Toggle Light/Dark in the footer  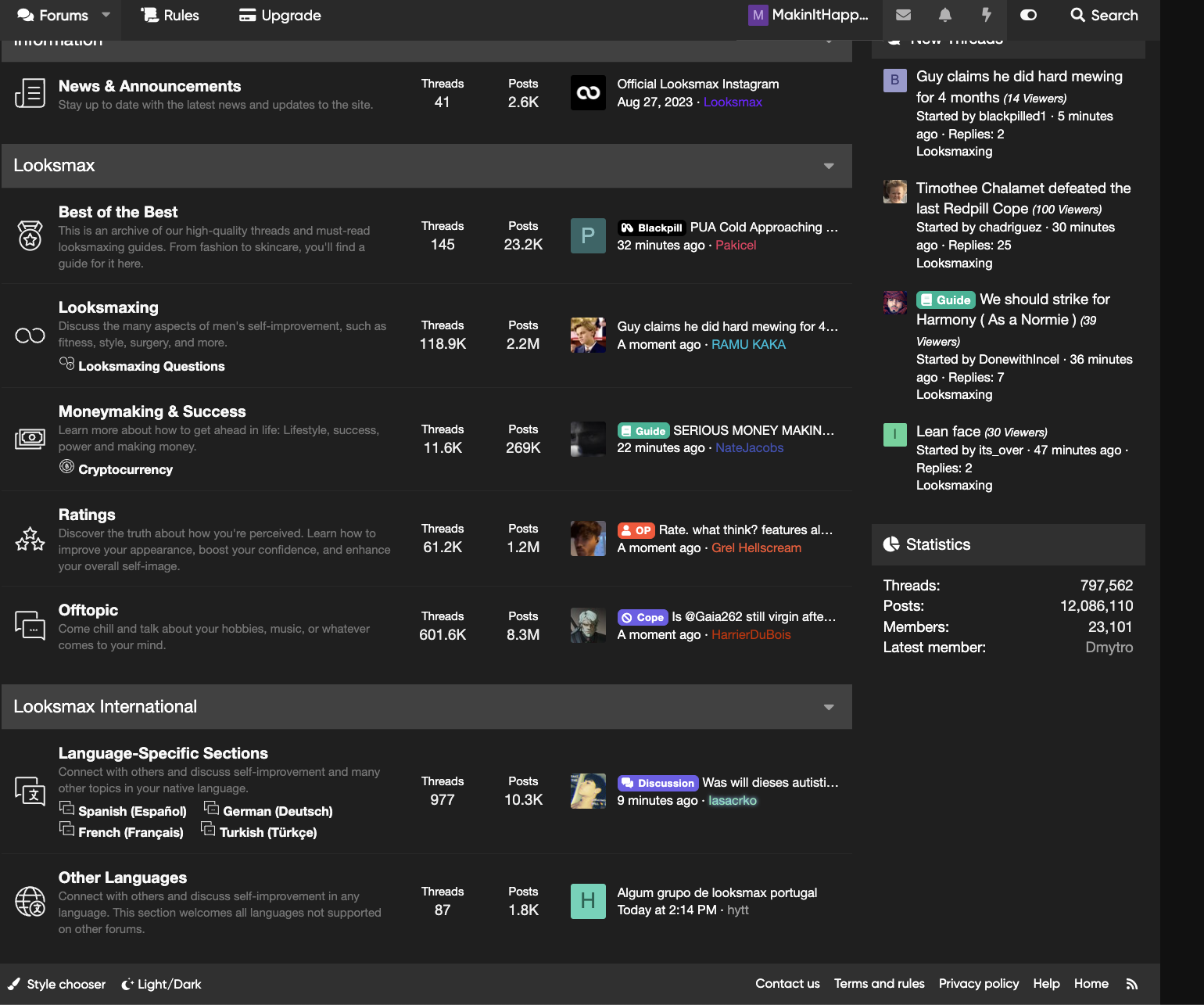click(161, 984)
